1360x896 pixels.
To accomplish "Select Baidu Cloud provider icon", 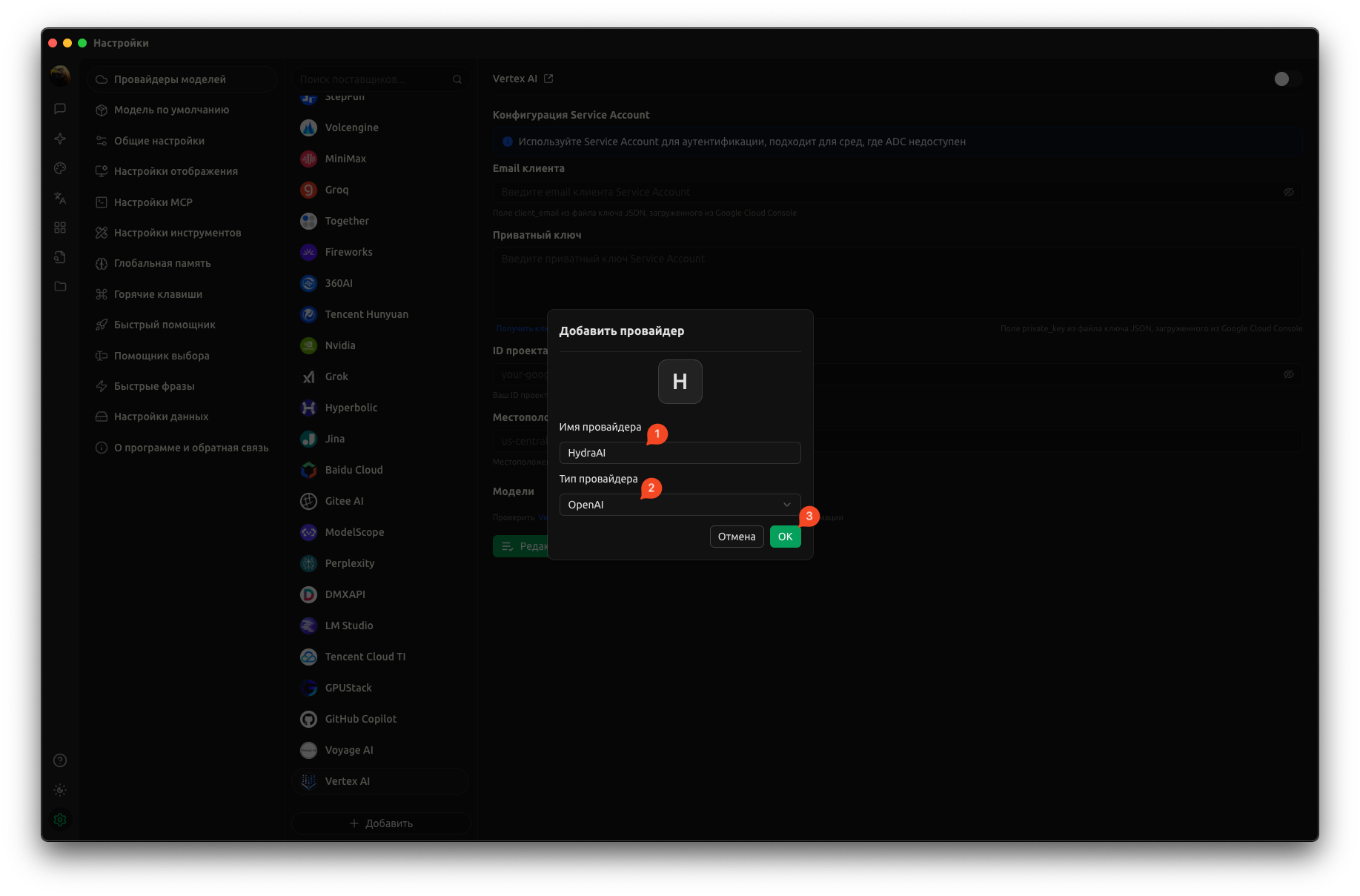I will (x=309, y=470).
